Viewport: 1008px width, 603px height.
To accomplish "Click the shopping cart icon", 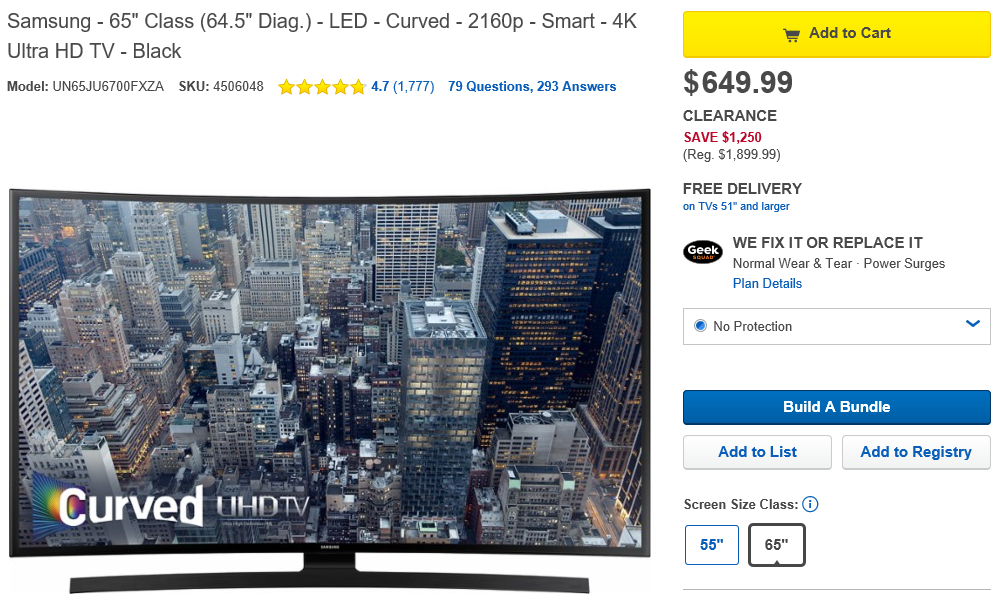I will pos(791,35).
